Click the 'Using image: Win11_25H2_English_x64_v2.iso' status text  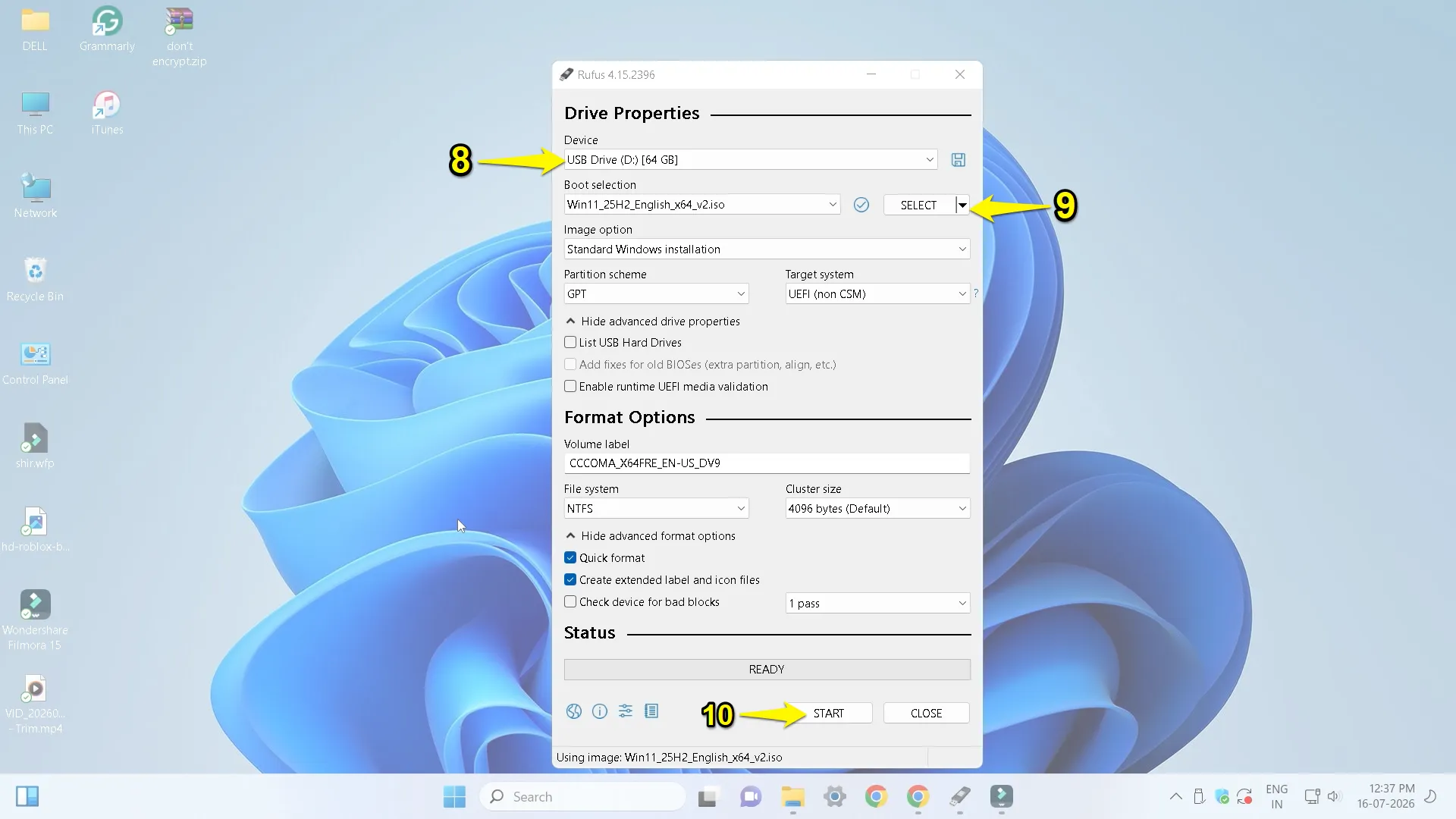pyautogui.click(x=670, y=758)
